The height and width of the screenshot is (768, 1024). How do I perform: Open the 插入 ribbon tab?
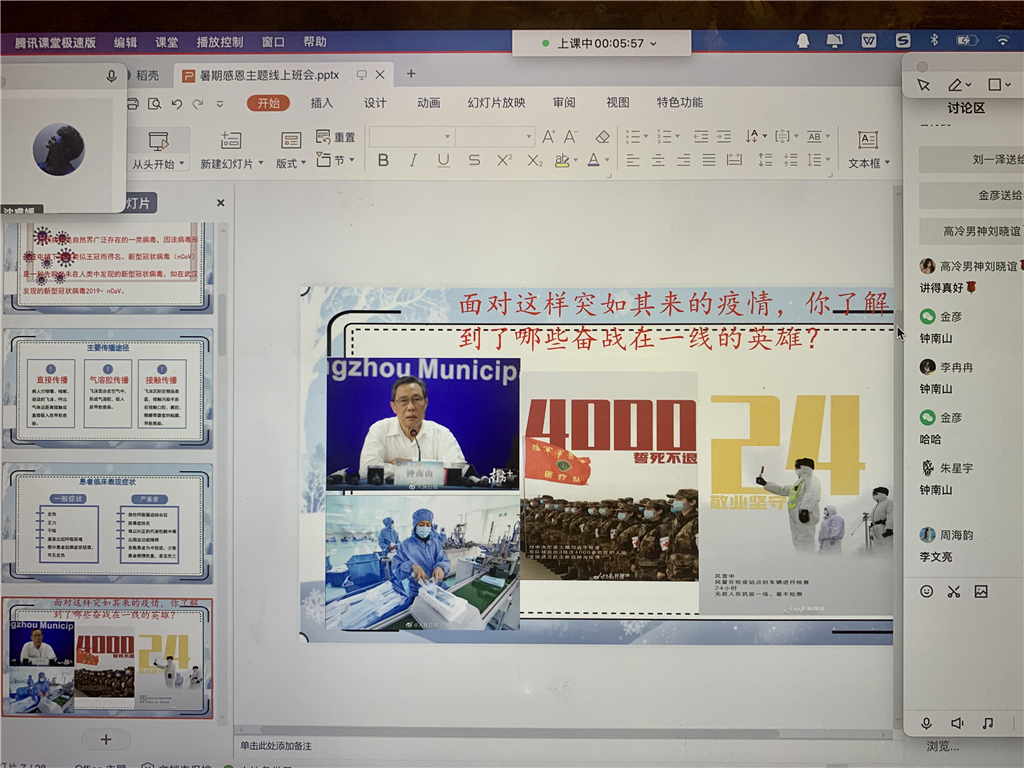[x=322, y=103]
